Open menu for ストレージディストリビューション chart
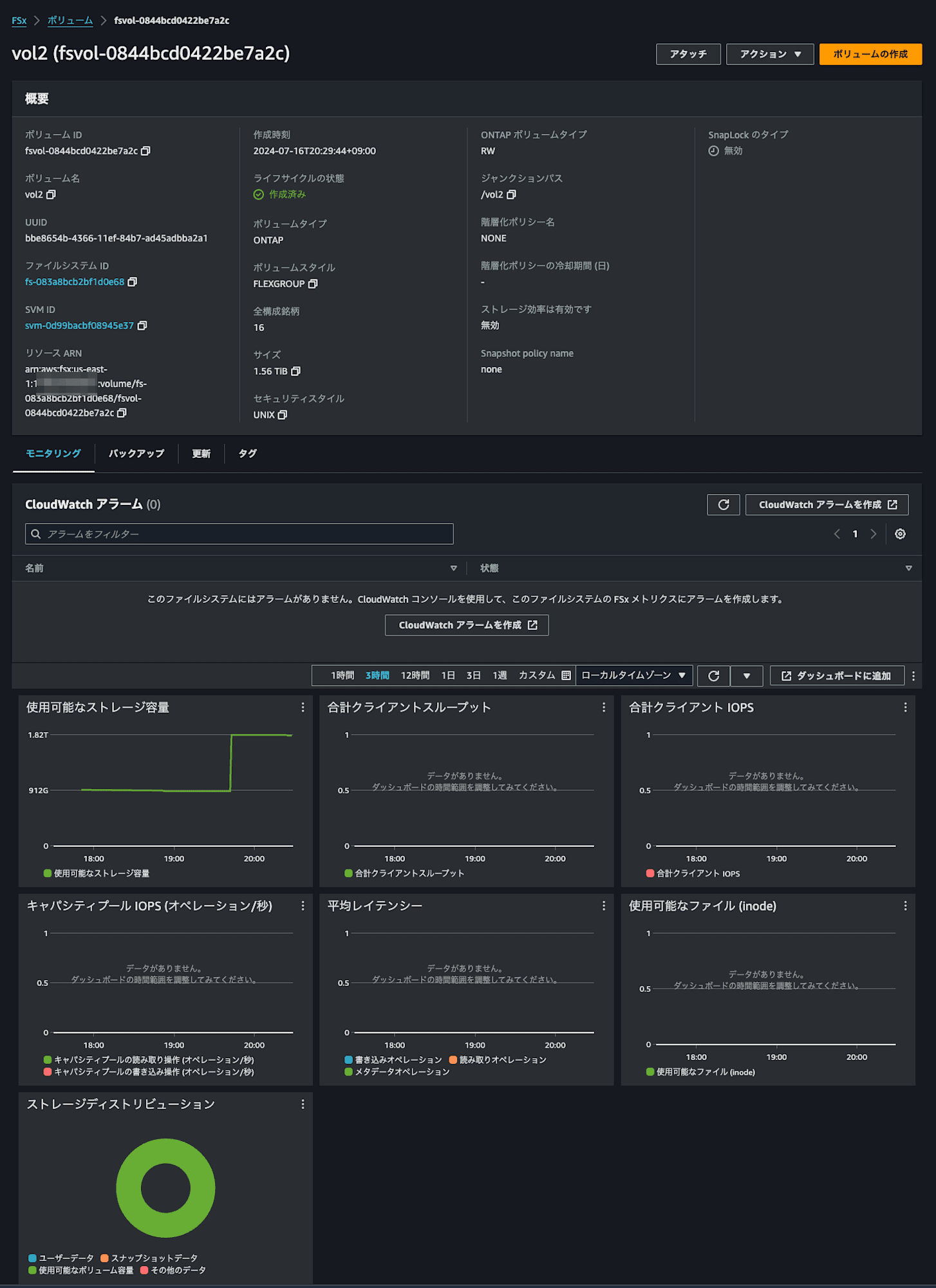Image resolution: width=936 pixels, height=1288 pixels. click(x=303, y=1104)
